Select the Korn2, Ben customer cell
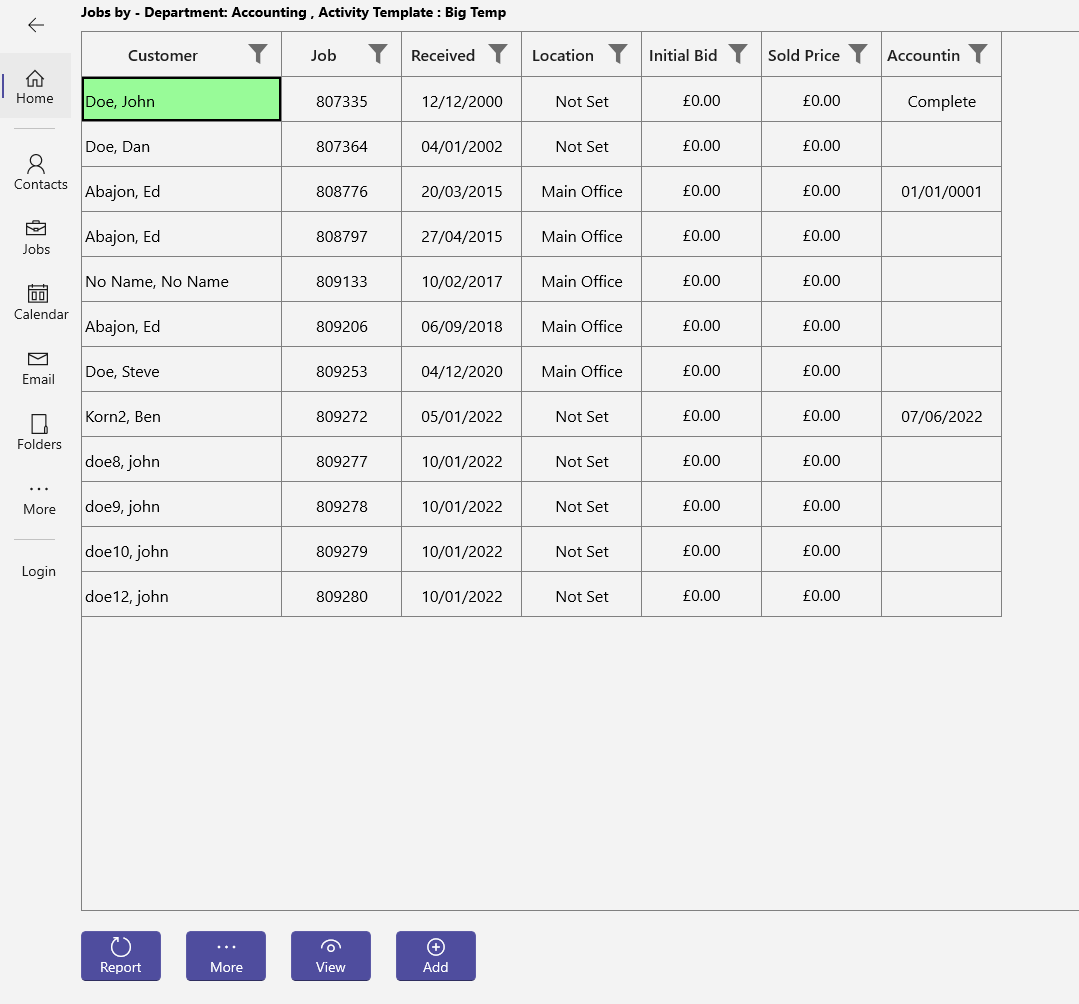 [182, 415]
